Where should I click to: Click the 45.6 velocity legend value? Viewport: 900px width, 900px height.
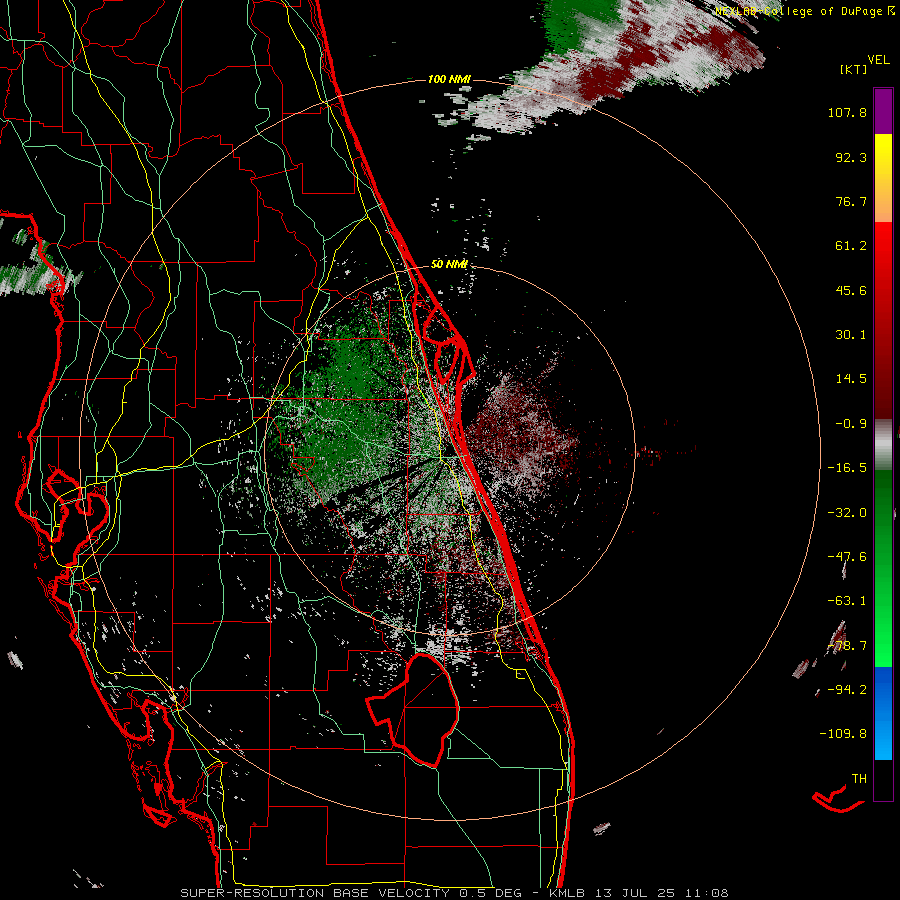coord(851,290)
